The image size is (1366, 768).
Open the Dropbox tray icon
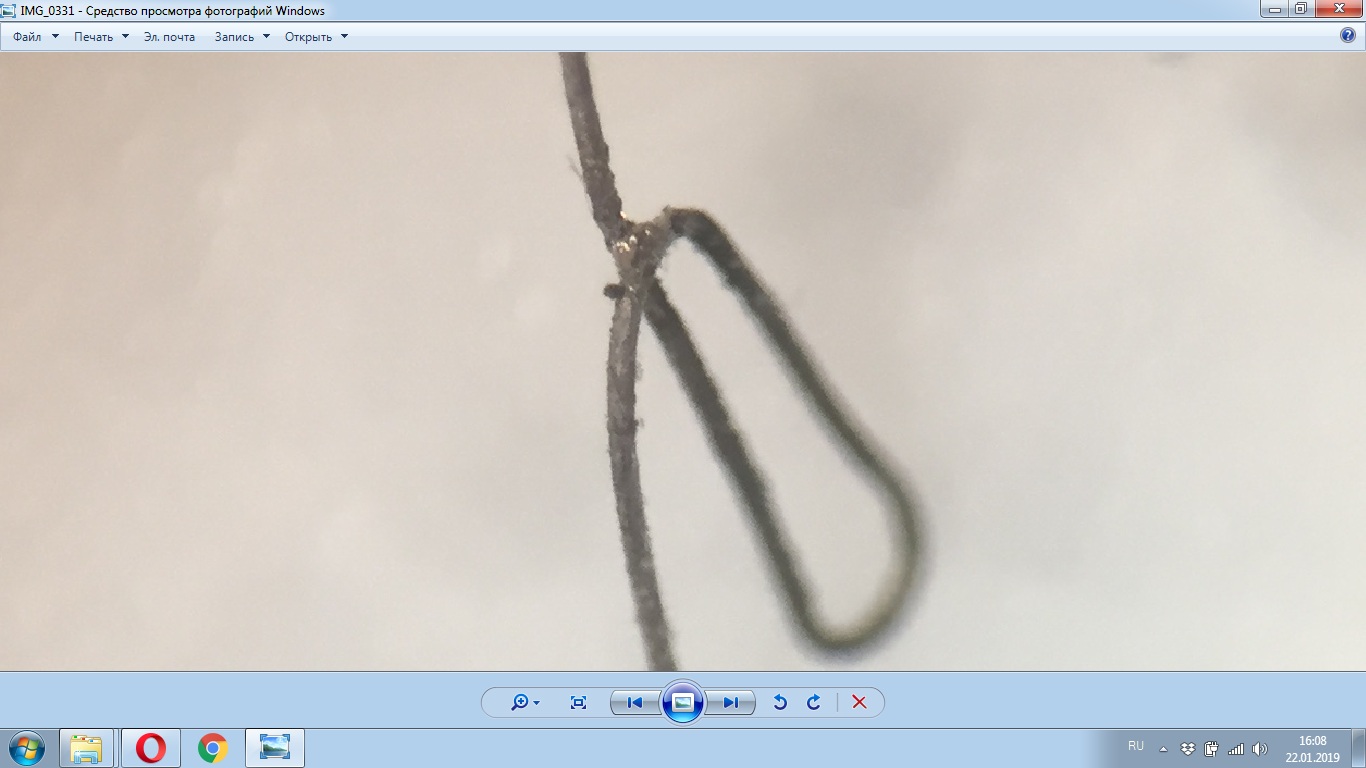[1188, 748]
